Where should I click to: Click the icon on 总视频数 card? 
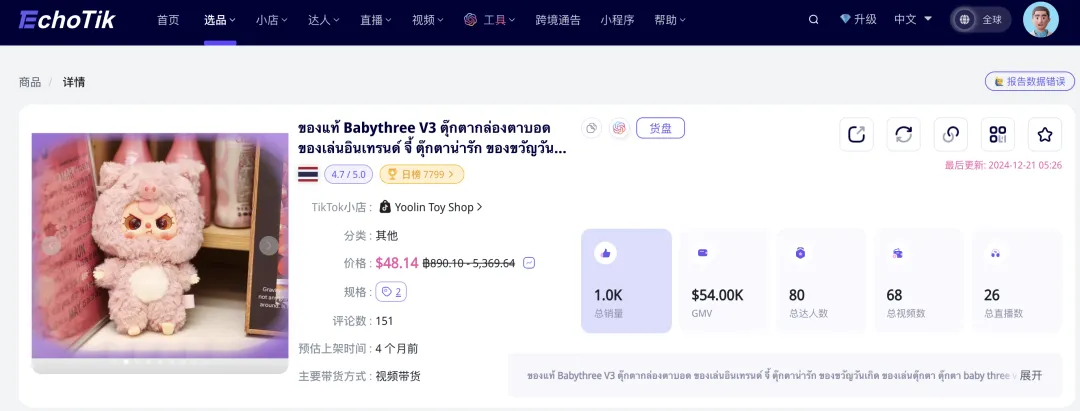point(897,253)
